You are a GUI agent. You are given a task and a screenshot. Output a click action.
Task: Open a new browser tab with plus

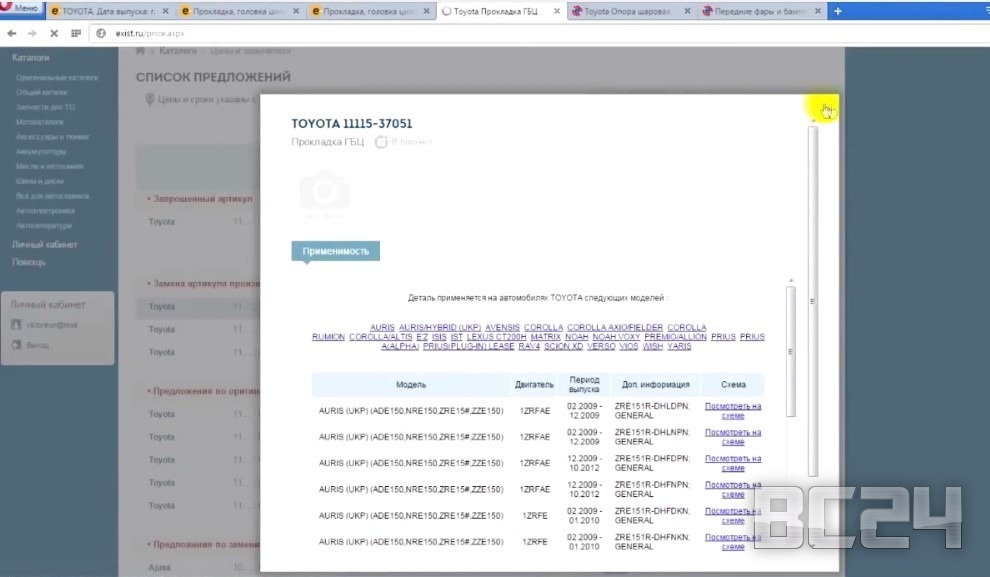coord(838,11)
